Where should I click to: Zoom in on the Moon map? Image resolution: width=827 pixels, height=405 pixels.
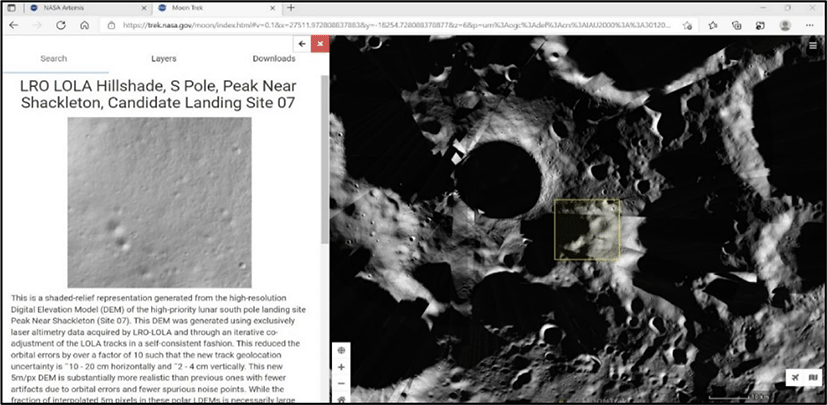pyautogui.click(x=341, y=367)
